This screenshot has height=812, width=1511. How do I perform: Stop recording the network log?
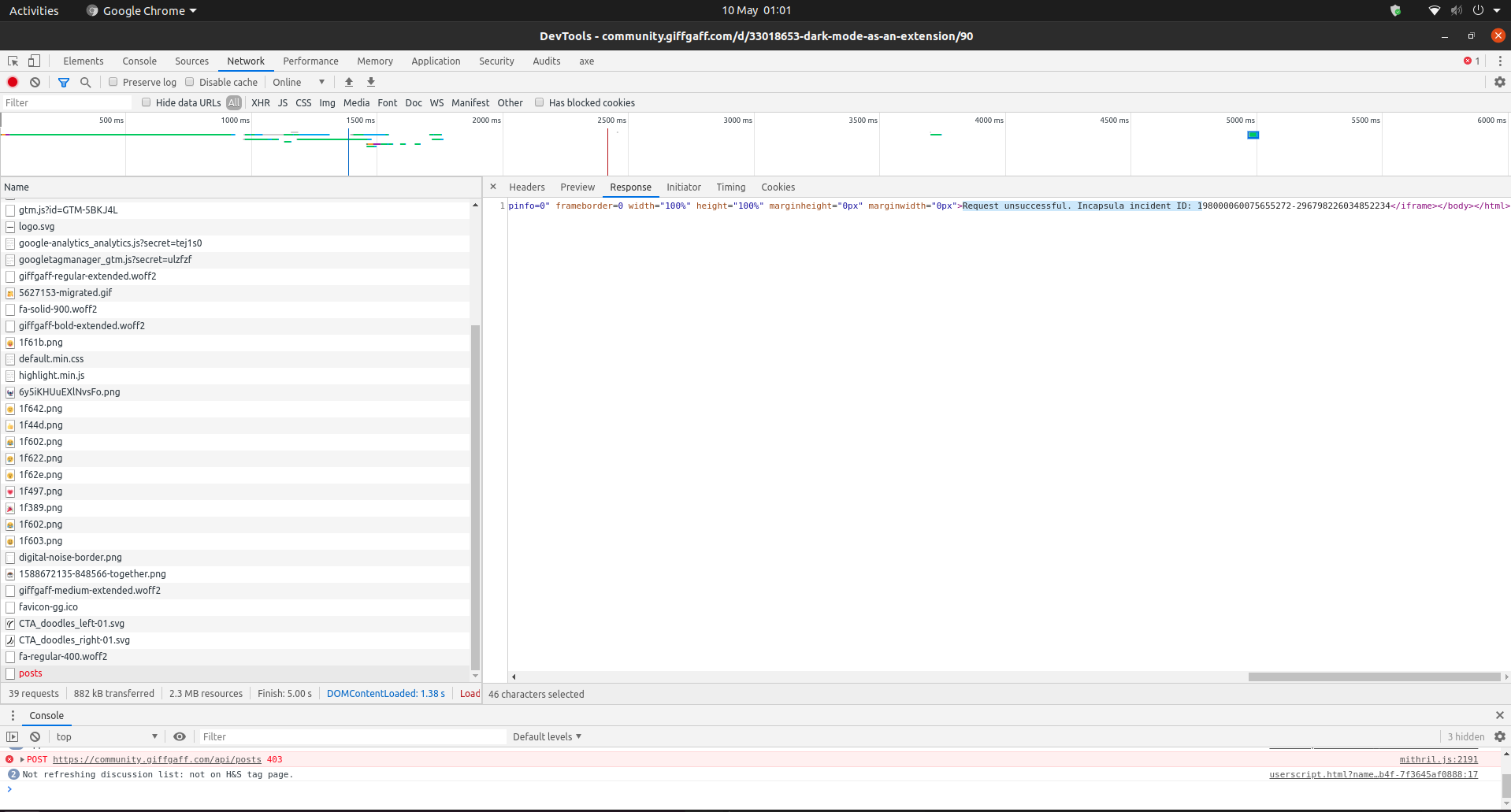point(12,82)
